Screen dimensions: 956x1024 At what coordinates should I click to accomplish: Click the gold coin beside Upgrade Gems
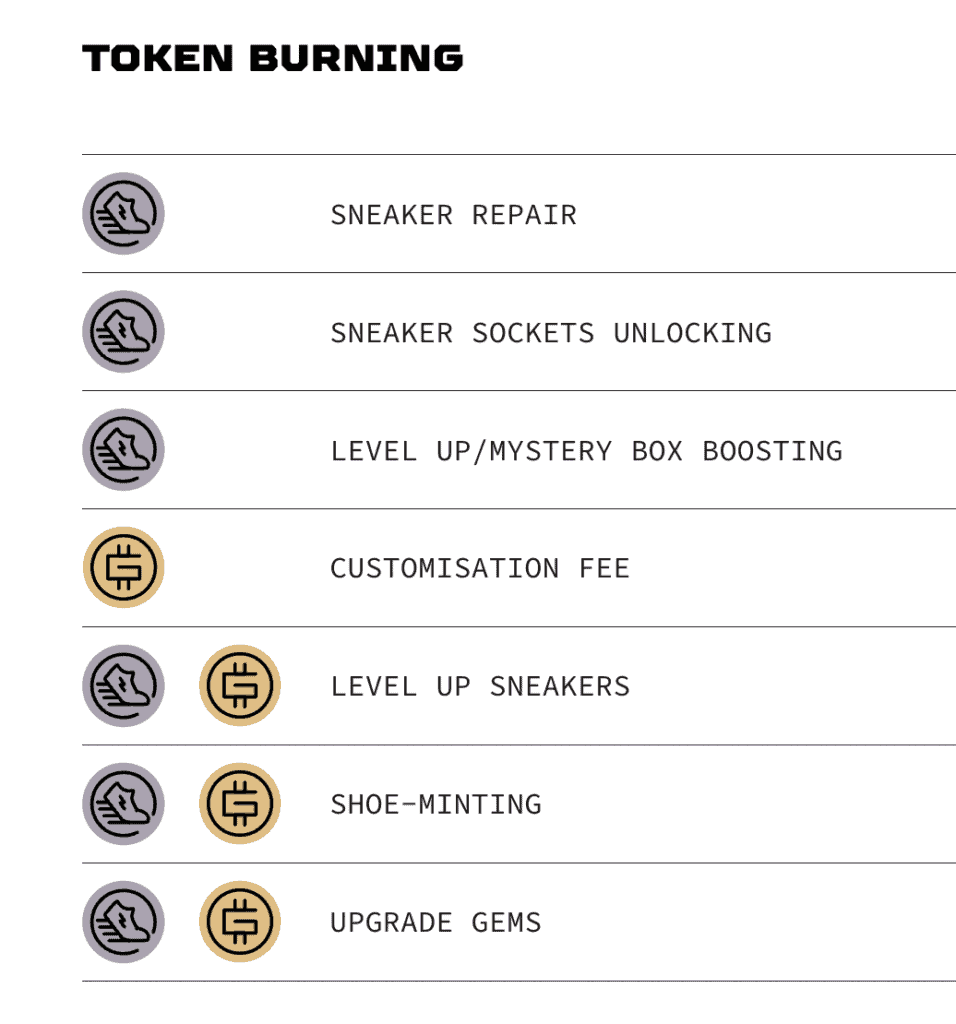[x=240, y=922]
